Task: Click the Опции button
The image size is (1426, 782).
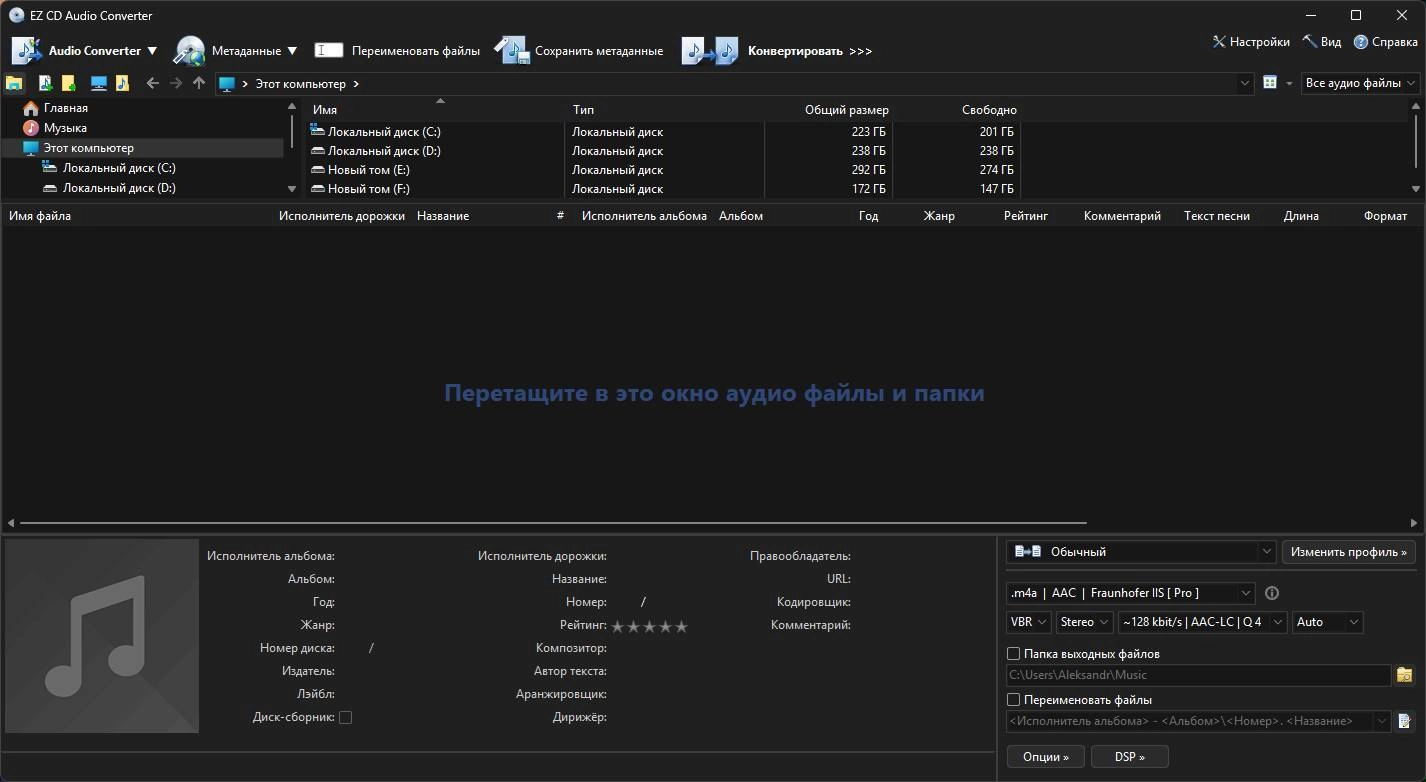Action: tap(1045, 757)
